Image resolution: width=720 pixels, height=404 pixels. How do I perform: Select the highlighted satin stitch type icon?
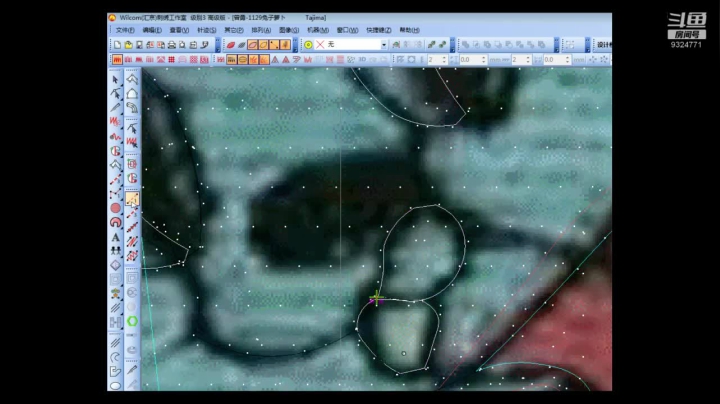click(117, 60)
